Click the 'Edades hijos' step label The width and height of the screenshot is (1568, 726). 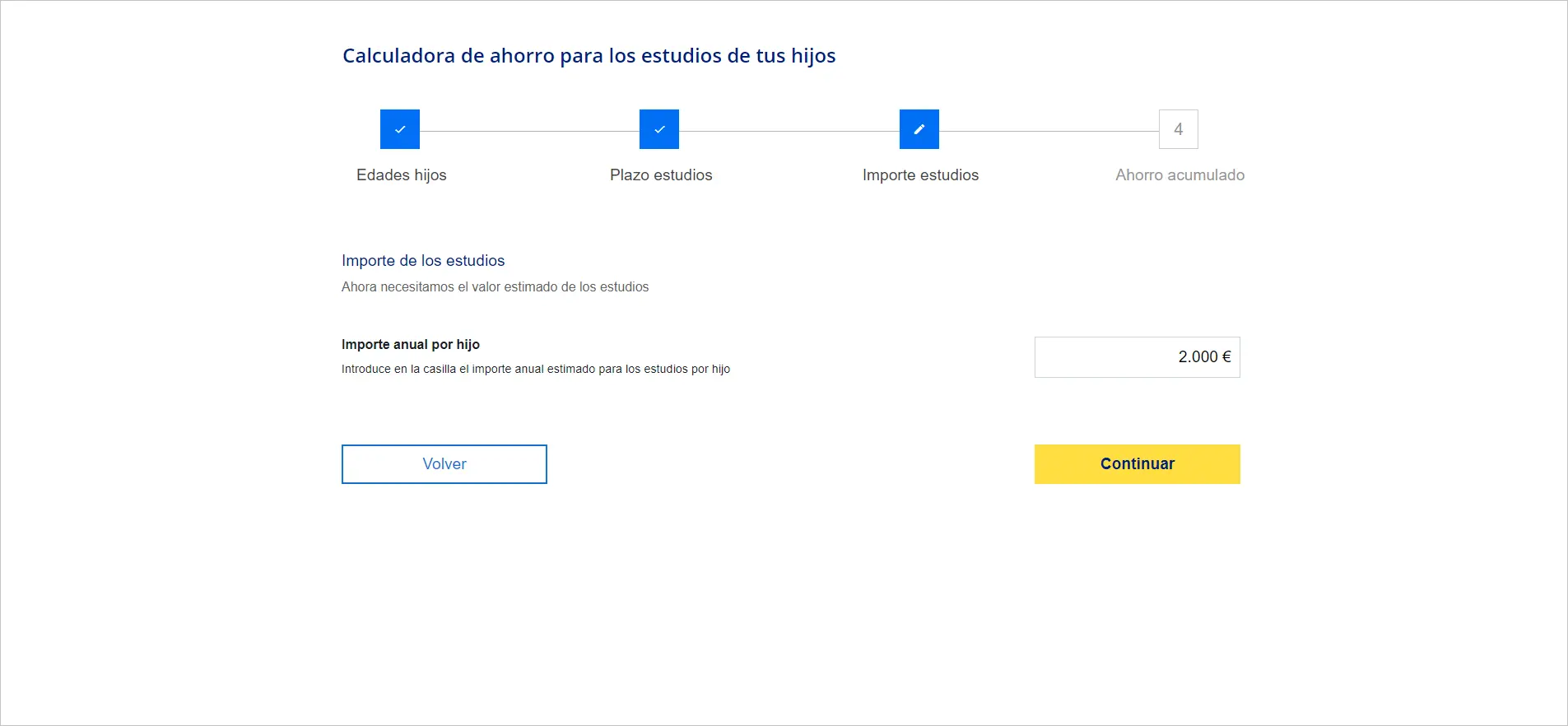tap(402, 175)
